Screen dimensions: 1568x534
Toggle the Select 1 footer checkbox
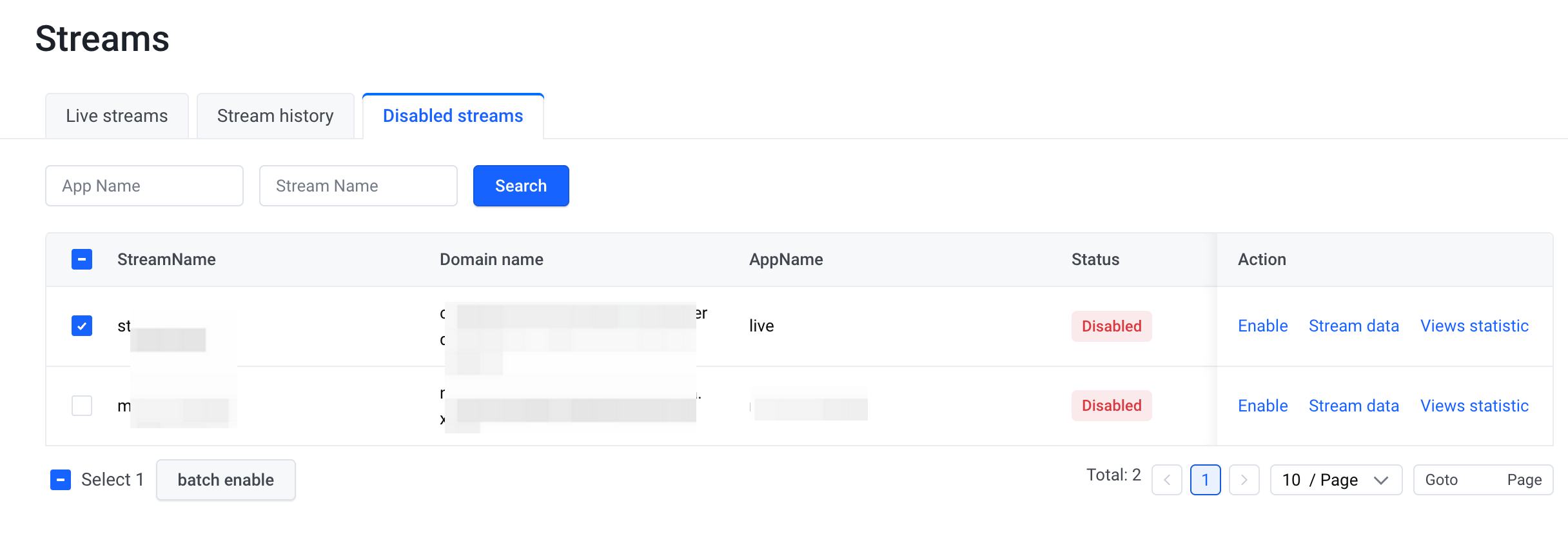click(61, 480)
